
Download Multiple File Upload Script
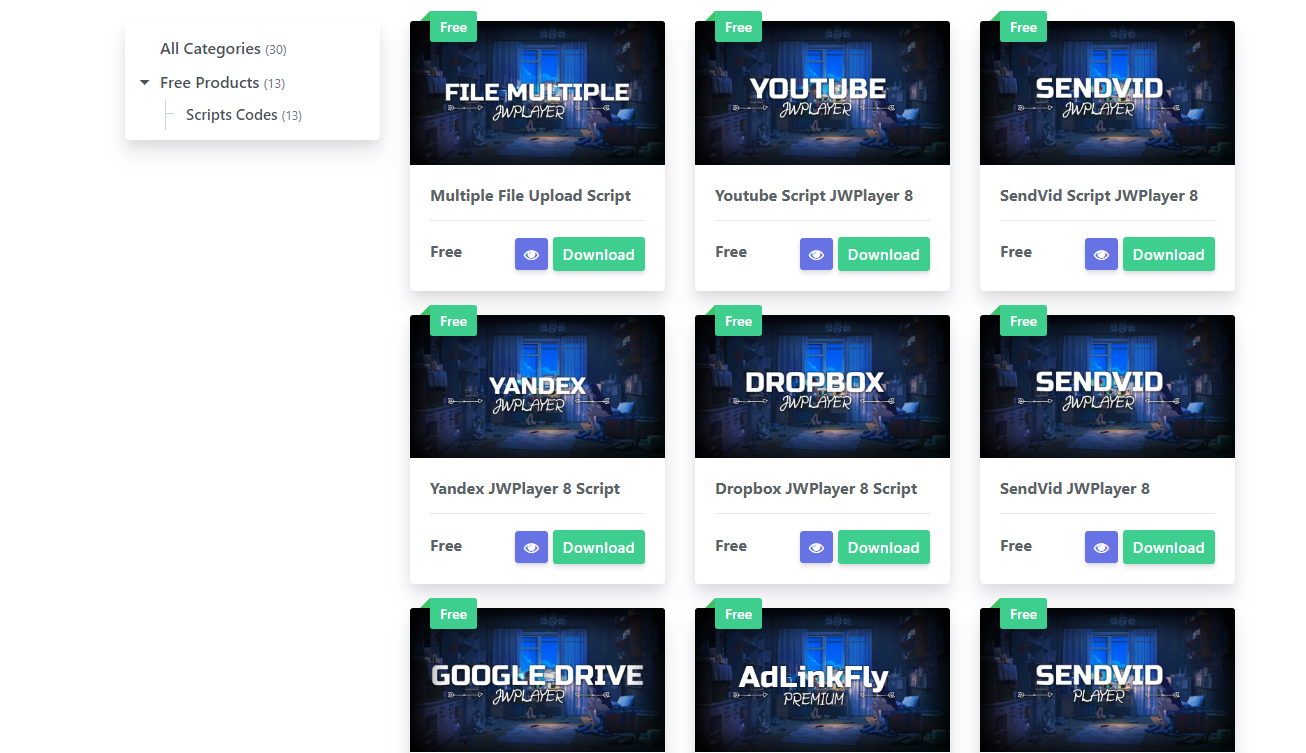[599, 254]
